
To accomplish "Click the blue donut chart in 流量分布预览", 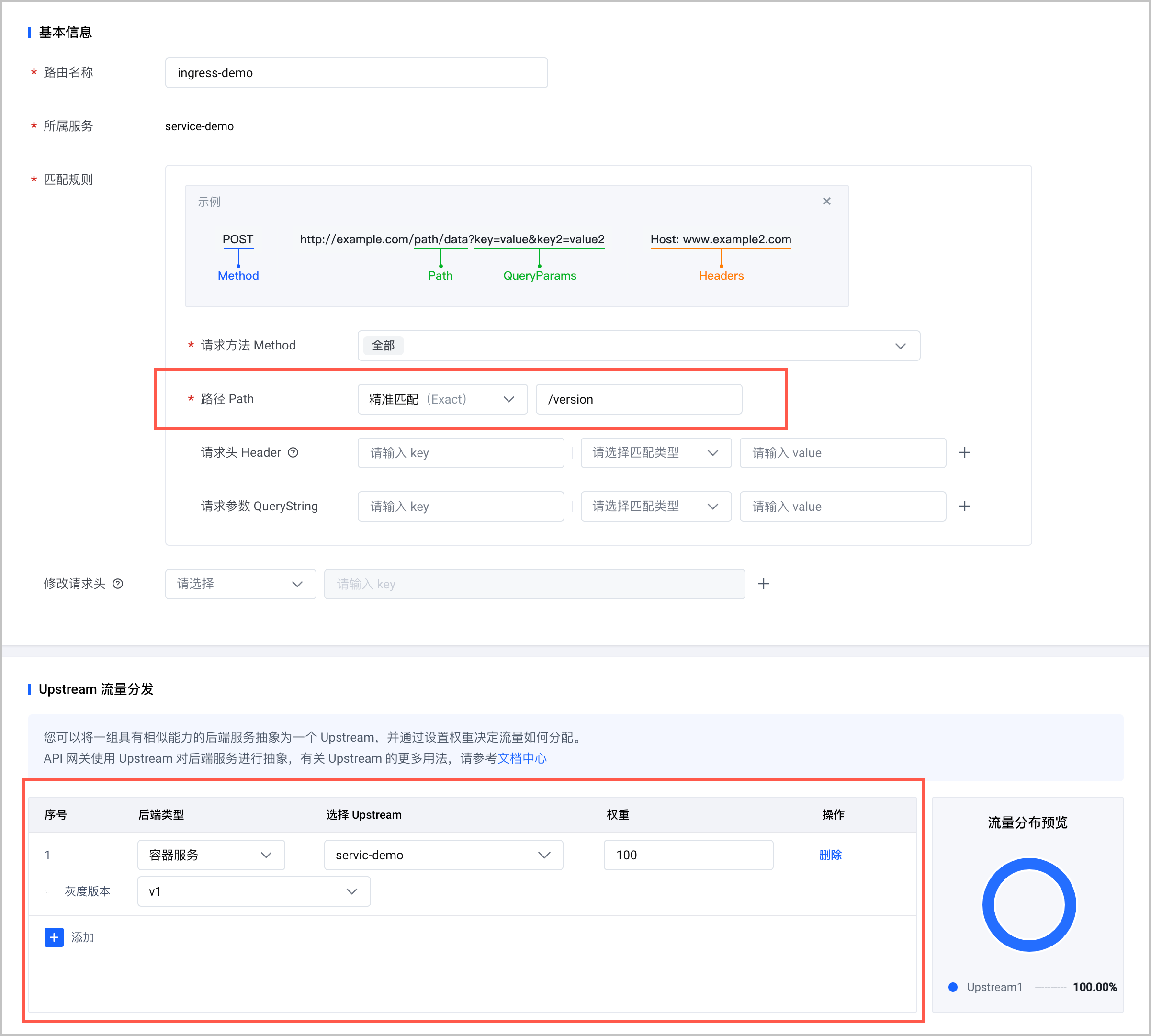I will (x=1028, y=904).
